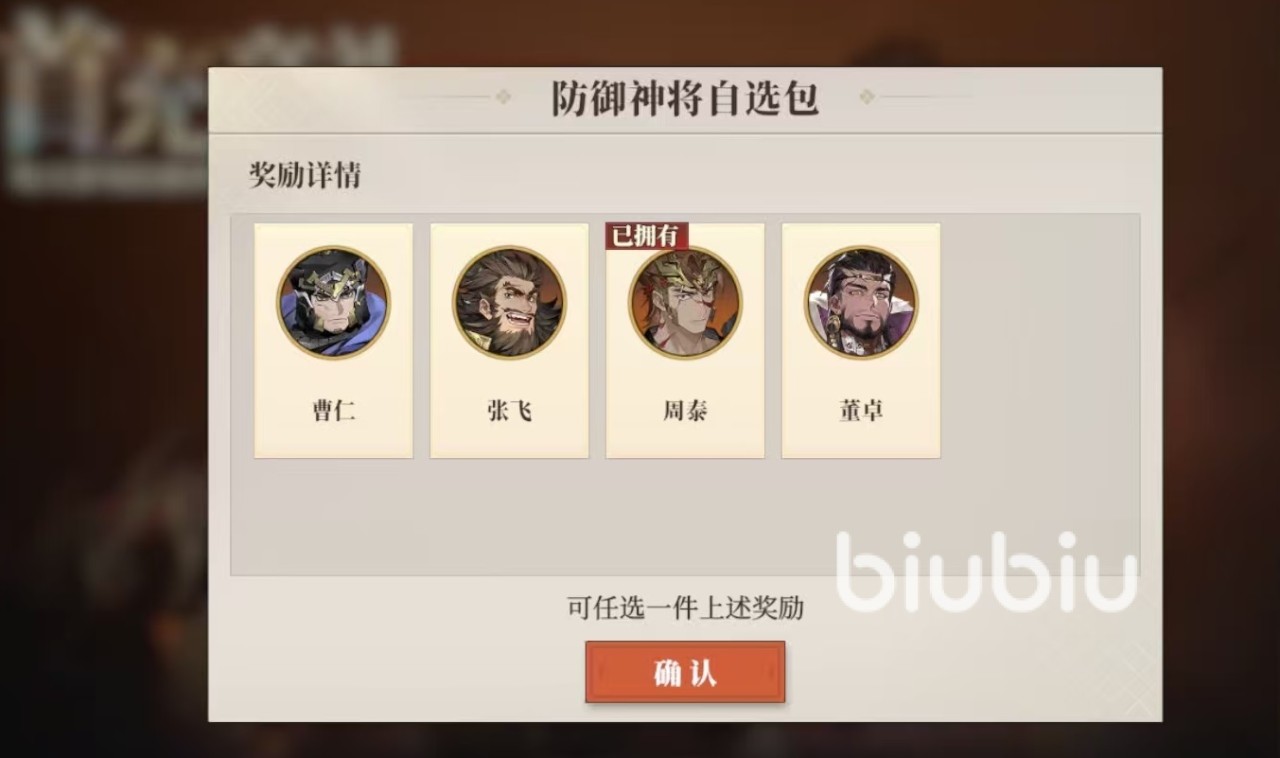Click the 防御神将自选包 dialog title
1280x758 pixels.
point(685,98)
